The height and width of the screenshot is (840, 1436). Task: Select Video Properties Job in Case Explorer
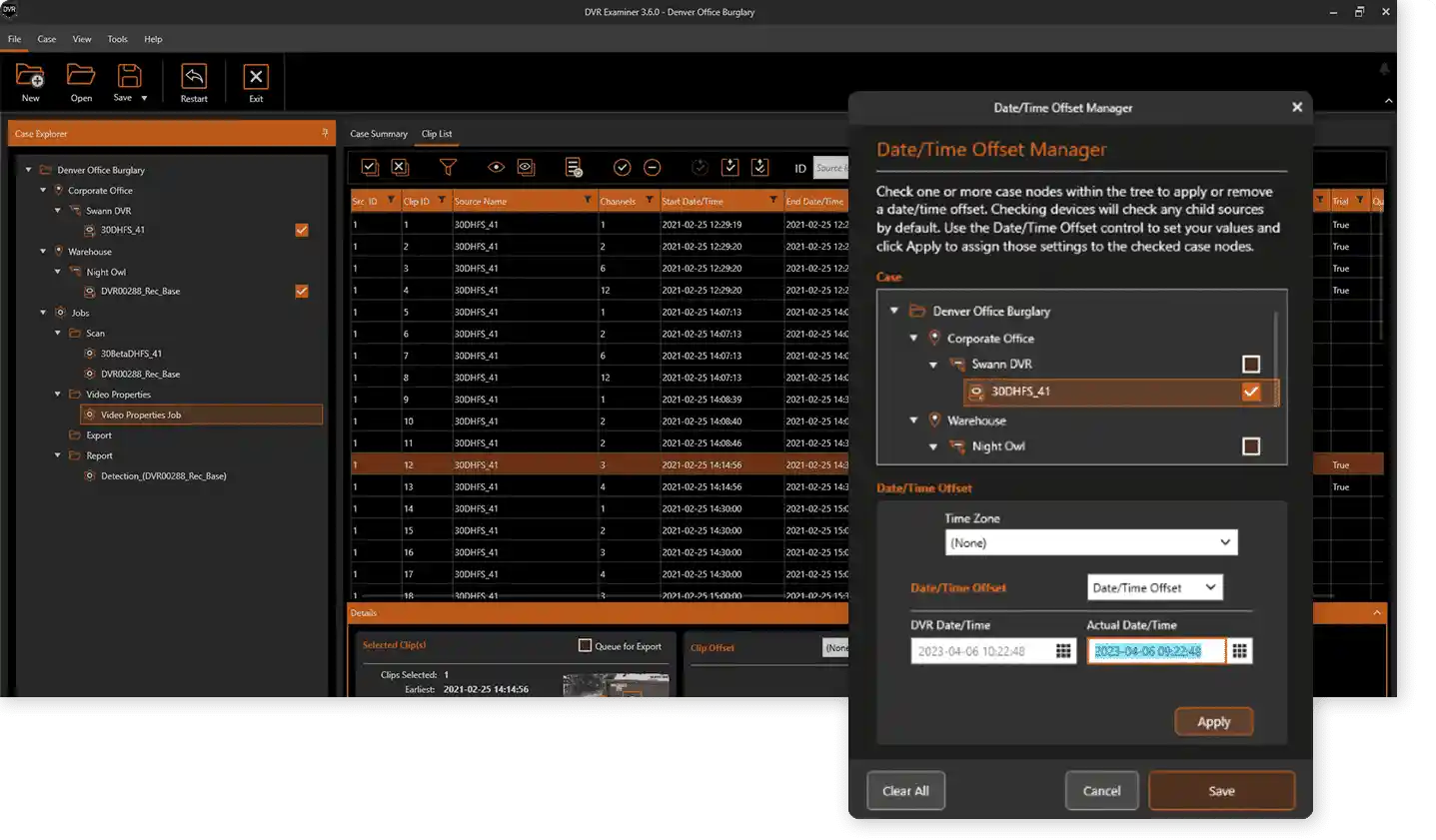pyautogui.click(x=202, y=415)
